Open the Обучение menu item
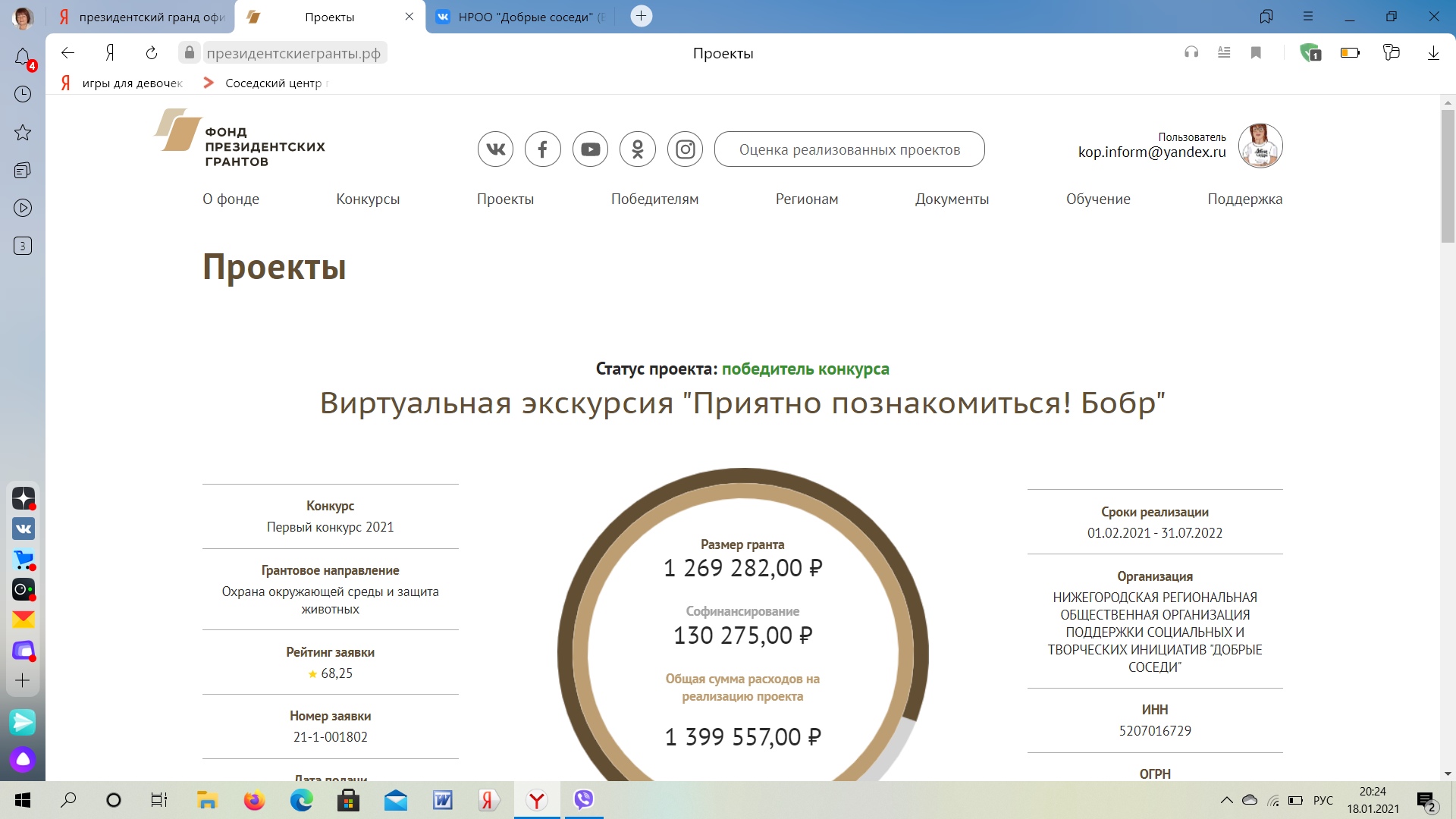Viewport: 1456px width, 819px height. 1098,199
